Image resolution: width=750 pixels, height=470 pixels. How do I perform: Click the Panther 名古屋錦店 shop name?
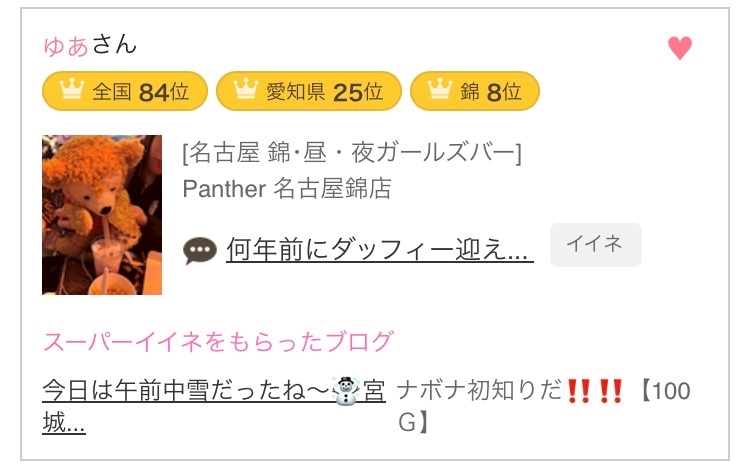click(287, 188)
